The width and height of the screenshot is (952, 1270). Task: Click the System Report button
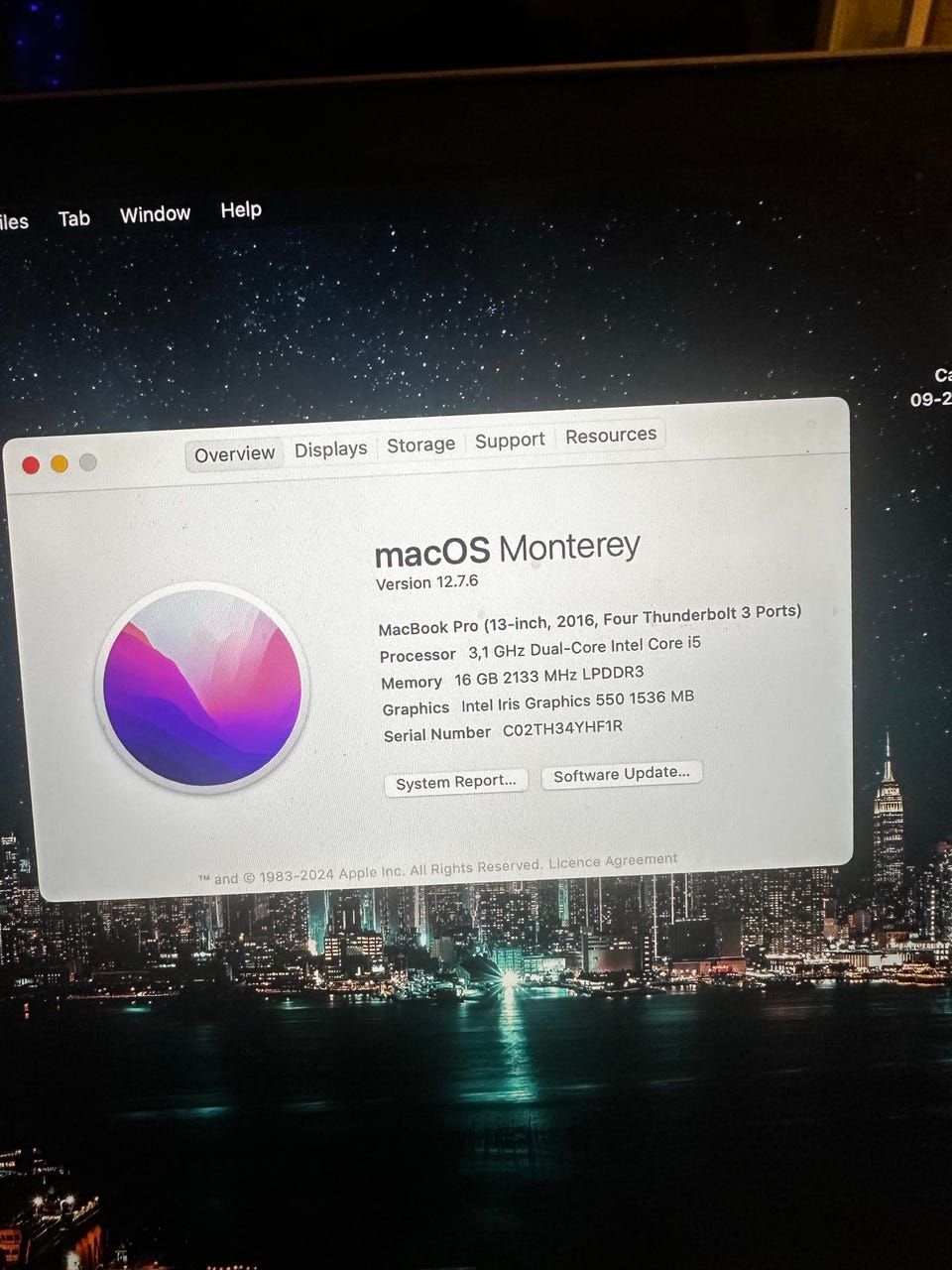456,782
